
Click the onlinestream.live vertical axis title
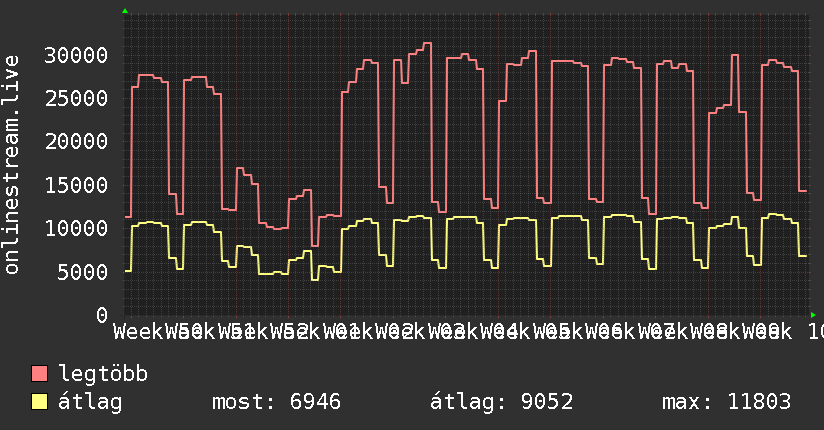click(11, 165)
